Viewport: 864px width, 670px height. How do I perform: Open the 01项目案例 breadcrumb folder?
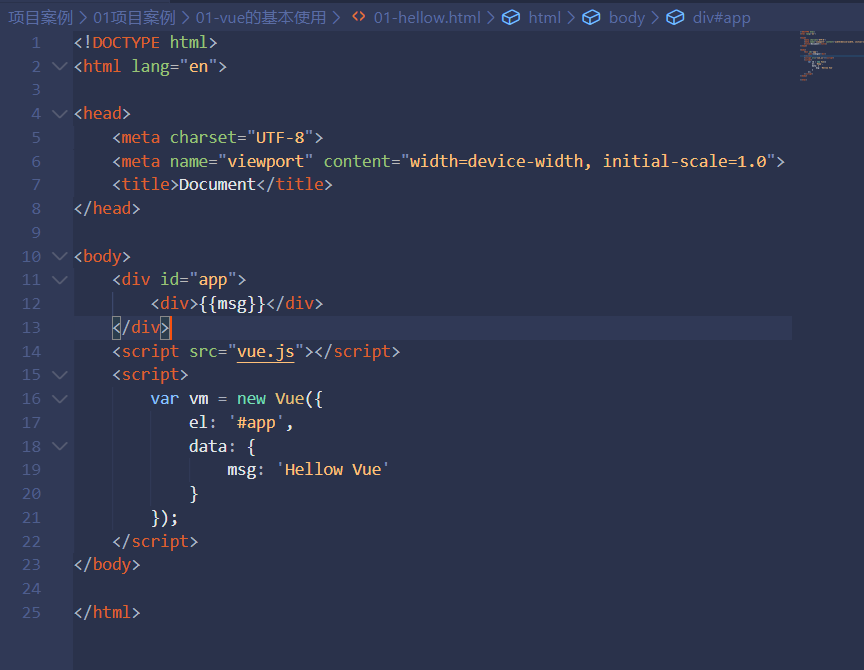[x=134, y=18]
